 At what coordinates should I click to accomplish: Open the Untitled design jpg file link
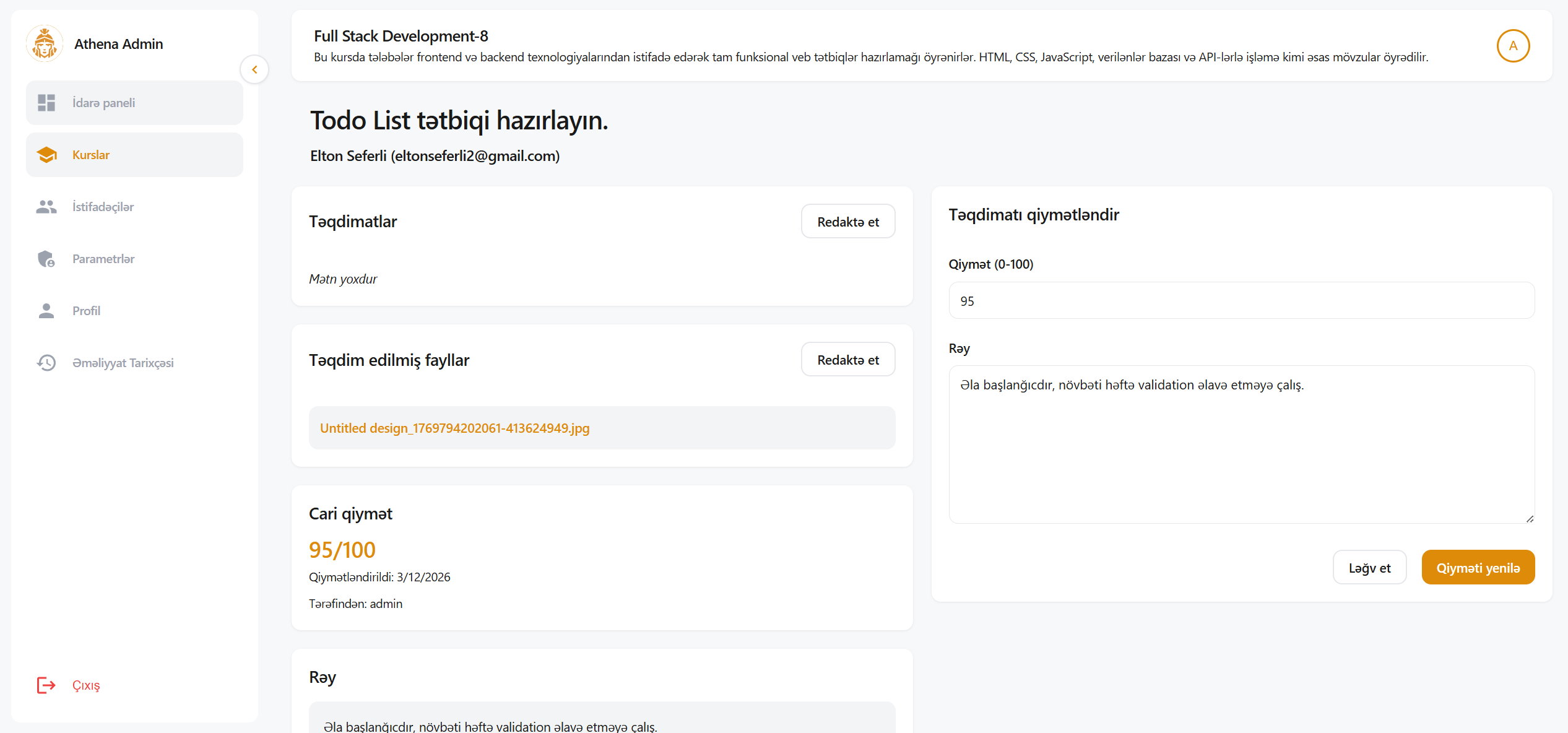(454, 428)
